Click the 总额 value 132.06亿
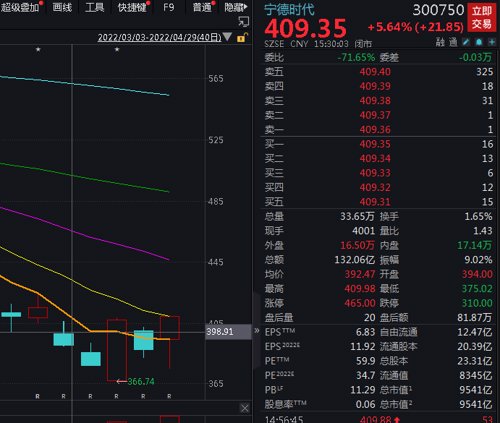The image size is (500, 423). pyautogui.click(x=355, y=260)
